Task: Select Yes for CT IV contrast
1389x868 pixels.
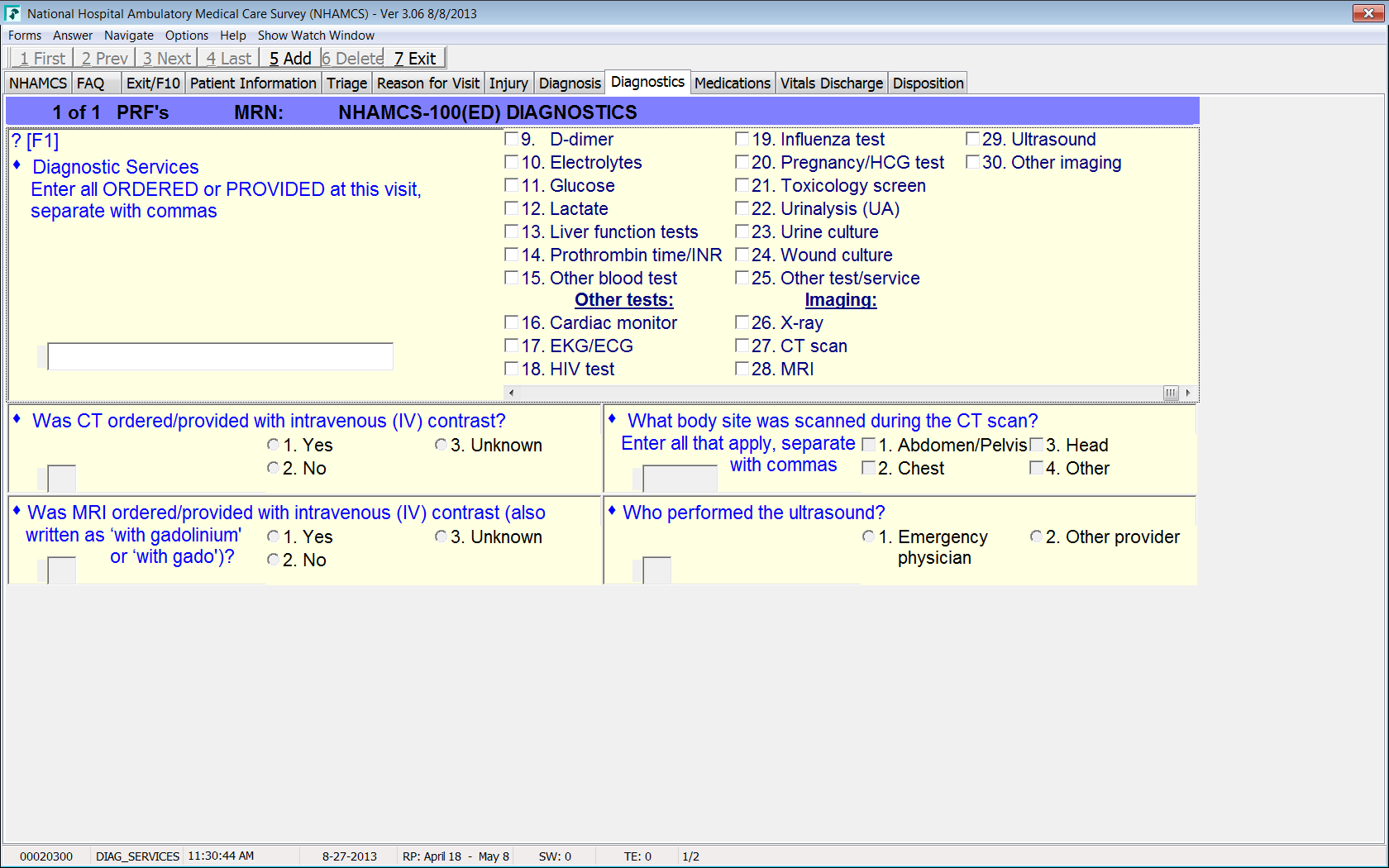Action: click(x=273, y=445)
